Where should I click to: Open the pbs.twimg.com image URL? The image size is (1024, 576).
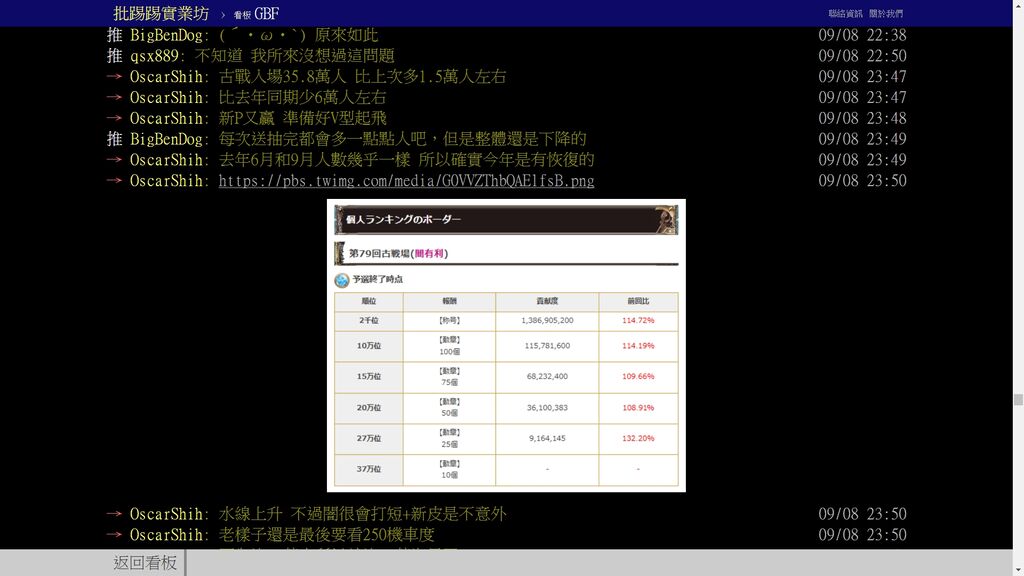click(406, 181)
